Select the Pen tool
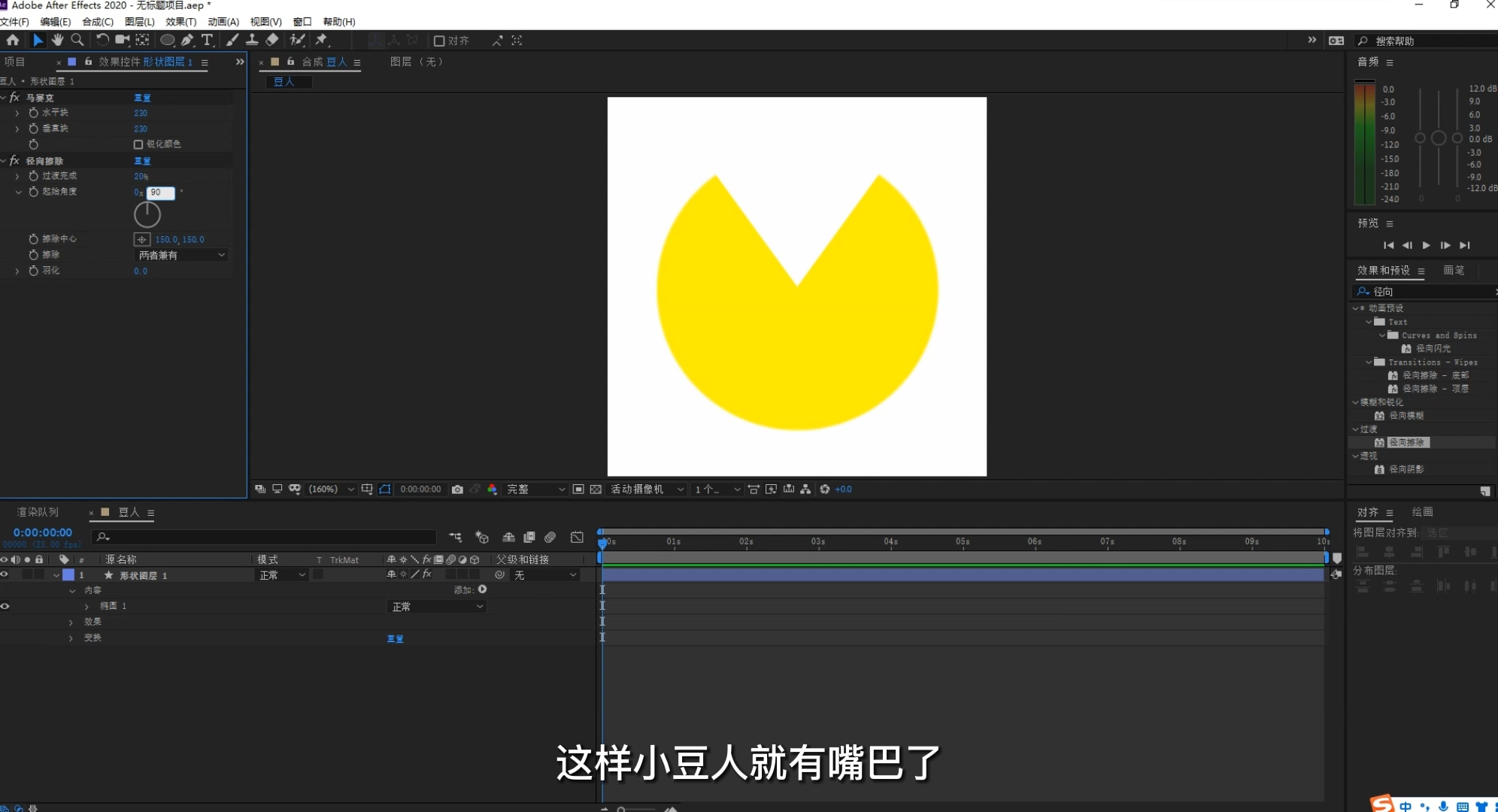The image size is (1498, 812). (187, 40)
